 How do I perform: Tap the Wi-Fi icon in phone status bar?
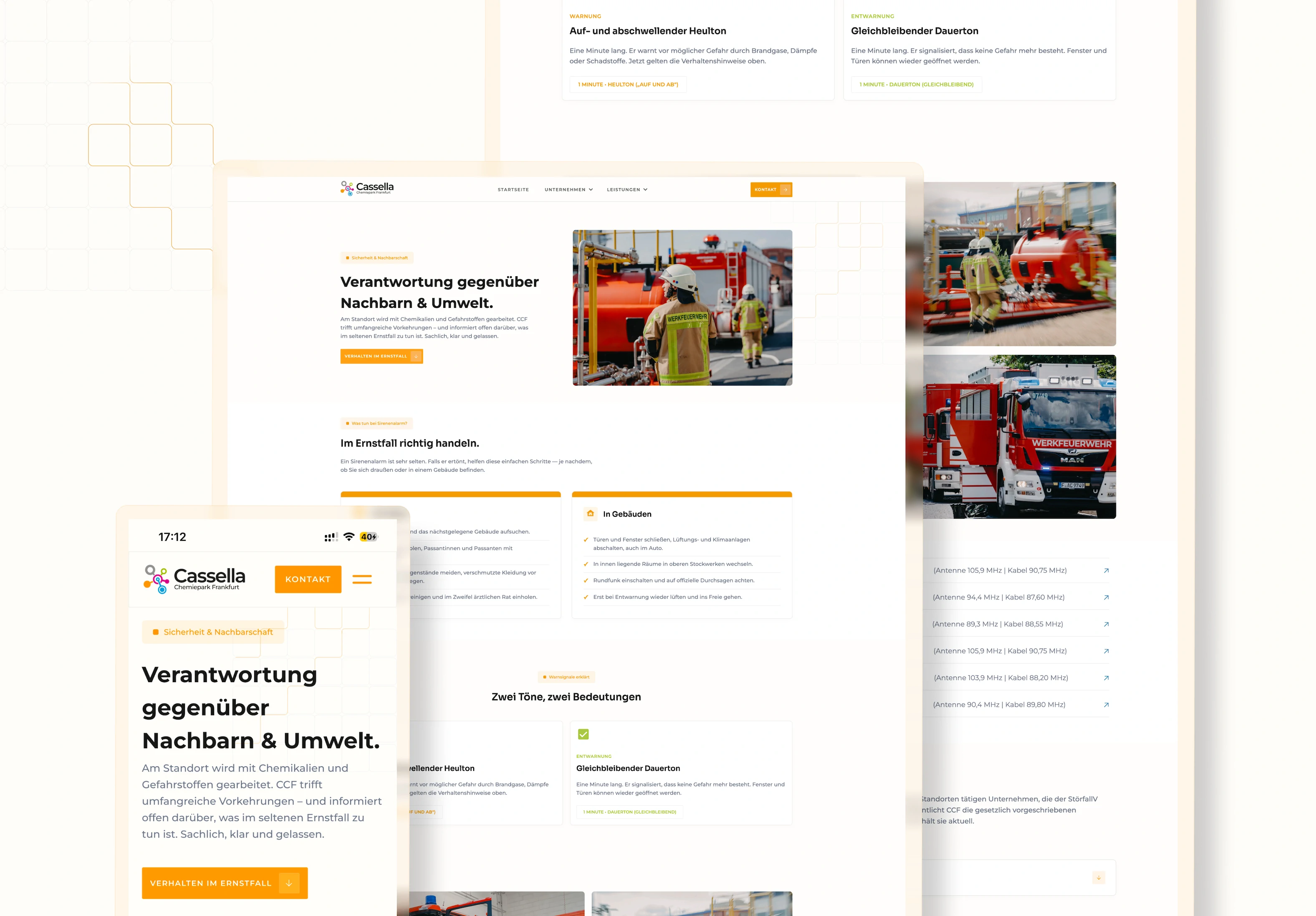click(349, 537)
